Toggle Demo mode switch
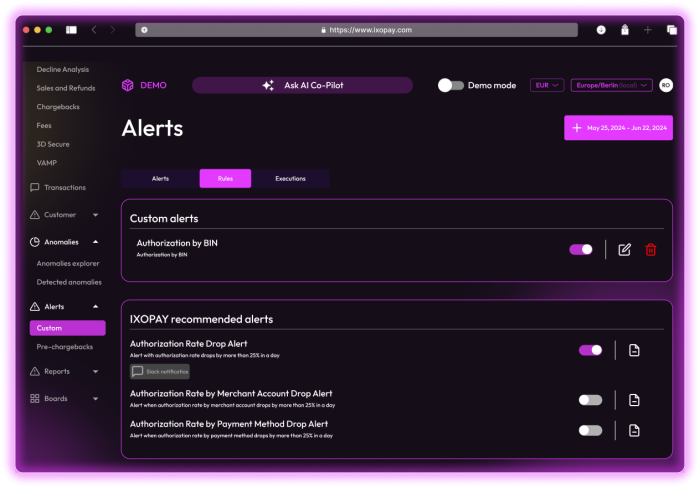700x488 pixels. [451, 86]
